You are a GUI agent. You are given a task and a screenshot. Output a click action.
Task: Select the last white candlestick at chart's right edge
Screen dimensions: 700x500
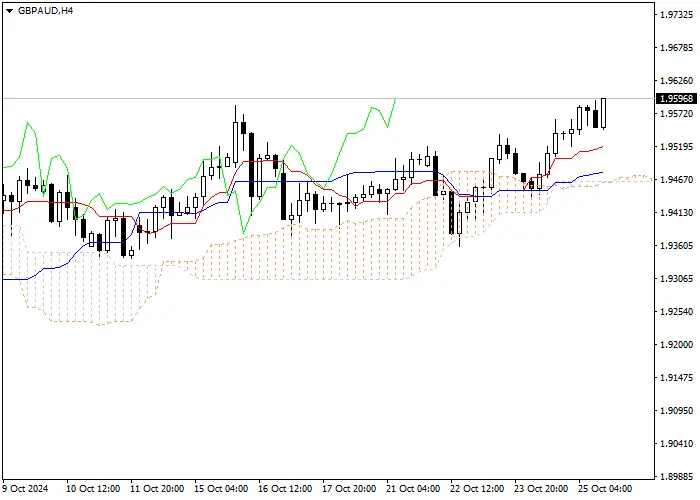pos(604,113)
